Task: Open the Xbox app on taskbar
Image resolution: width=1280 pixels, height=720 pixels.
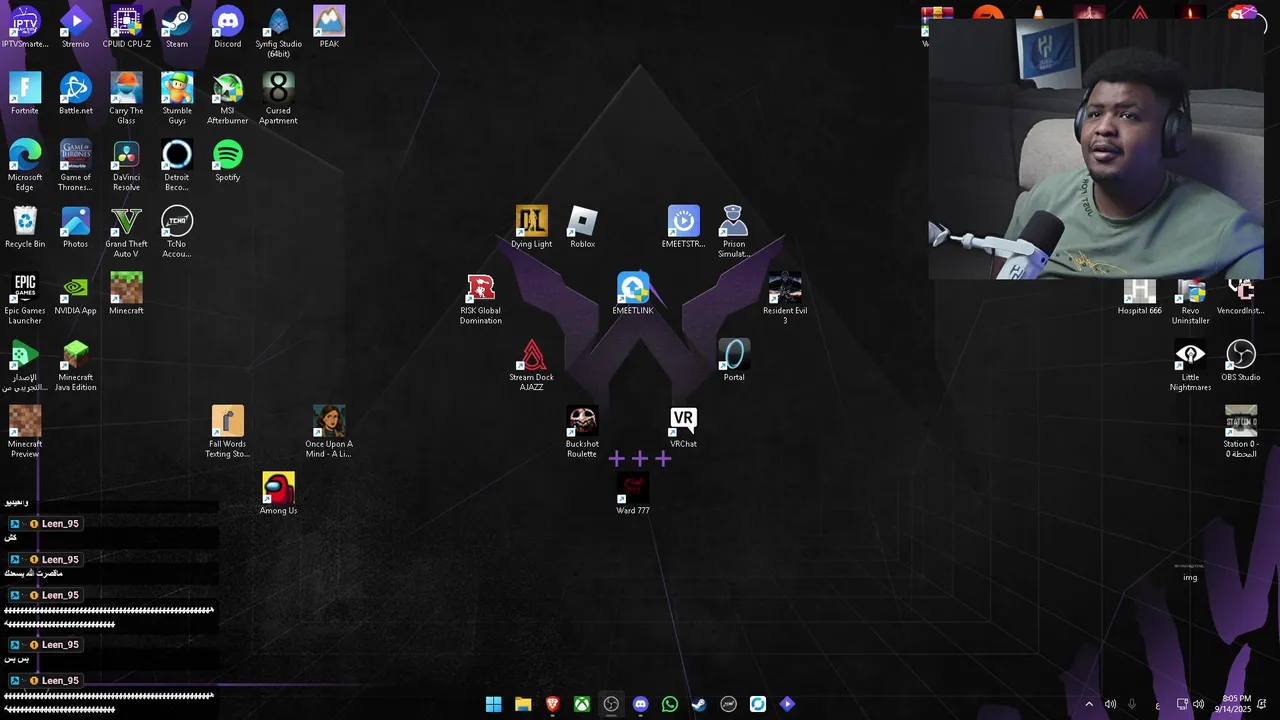Action: pyautogui.click(x=581, y=704)
